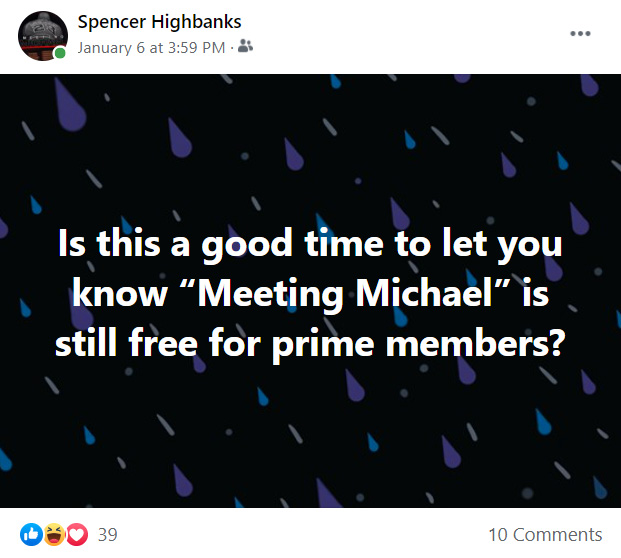Image resolution: width=621 pixels, height=558 pixels.
Task: Click the blue Like reaction icon
Action: 31,535
